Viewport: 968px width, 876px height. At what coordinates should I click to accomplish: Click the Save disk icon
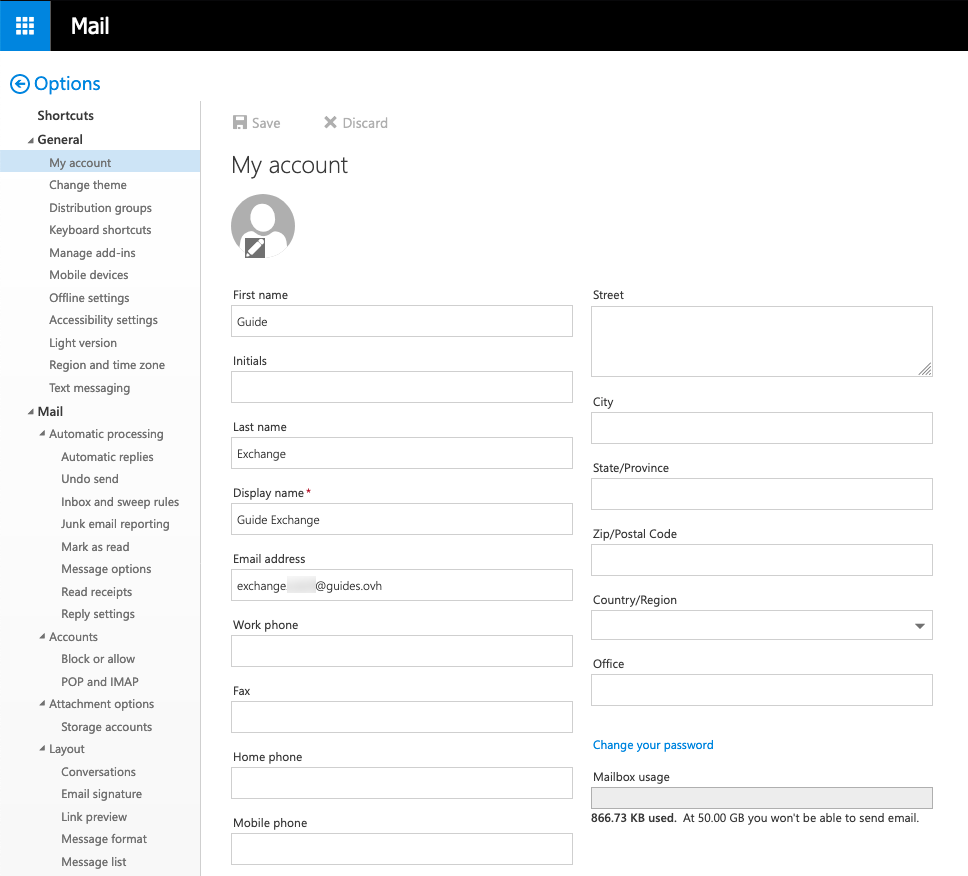[240, 123]
